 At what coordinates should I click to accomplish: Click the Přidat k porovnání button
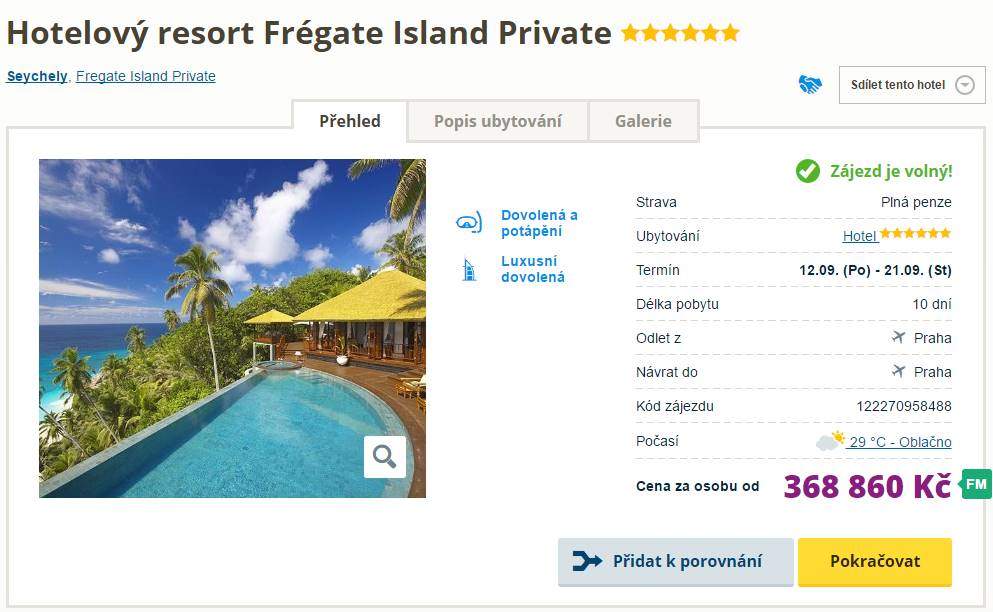[x=676, y=561]
